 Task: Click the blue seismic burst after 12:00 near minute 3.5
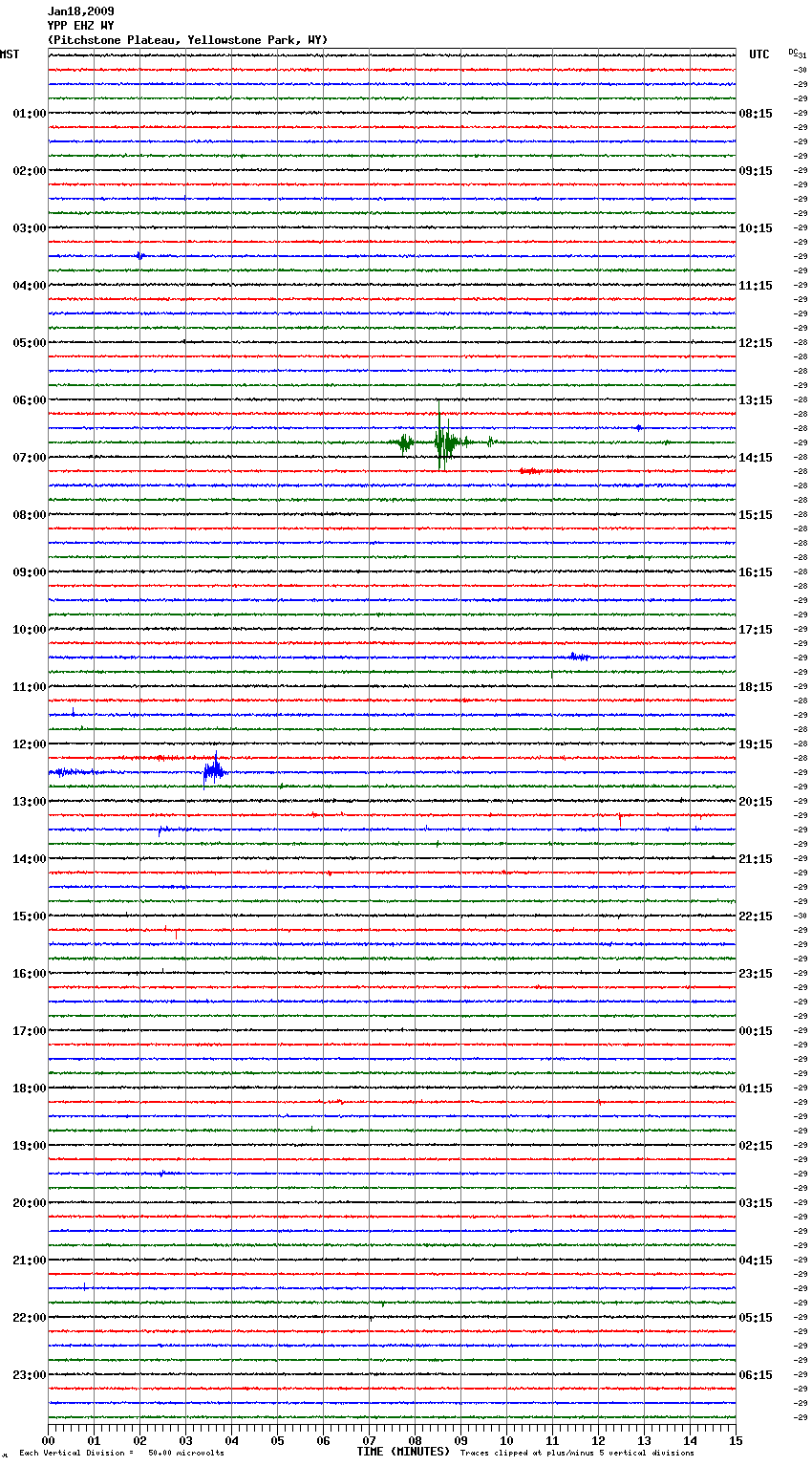click(215, 770)
